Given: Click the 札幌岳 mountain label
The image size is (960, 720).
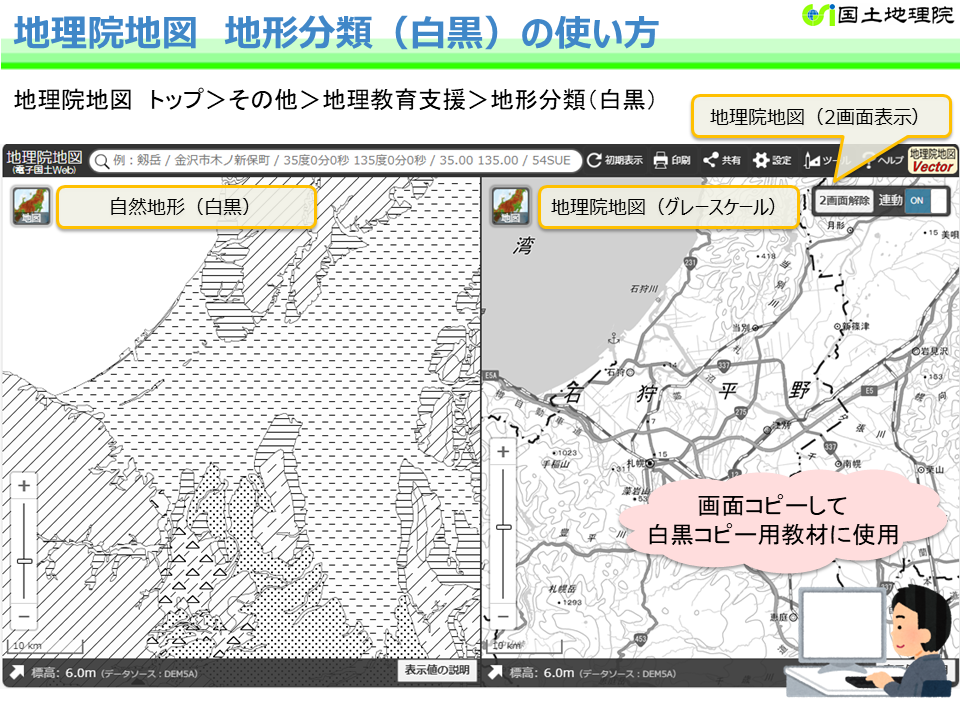Looking at the screenshot, I should tap(561, 589).
